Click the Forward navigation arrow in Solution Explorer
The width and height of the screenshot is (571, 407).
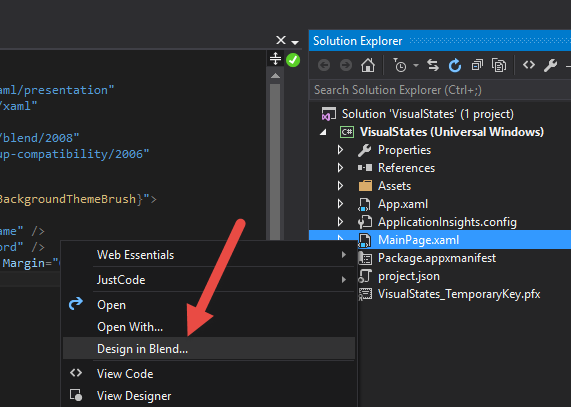[346, 66]
